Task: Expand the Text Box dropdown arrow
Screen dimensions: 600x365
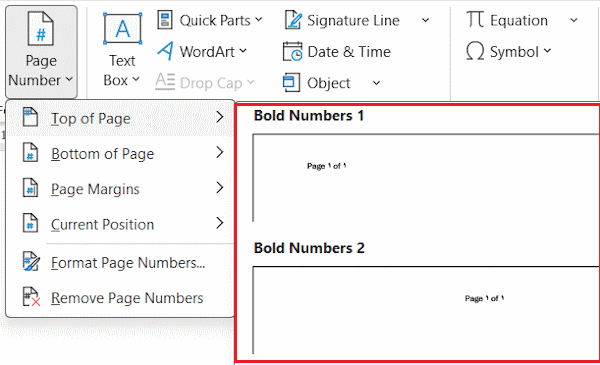Action: (136, 80)
